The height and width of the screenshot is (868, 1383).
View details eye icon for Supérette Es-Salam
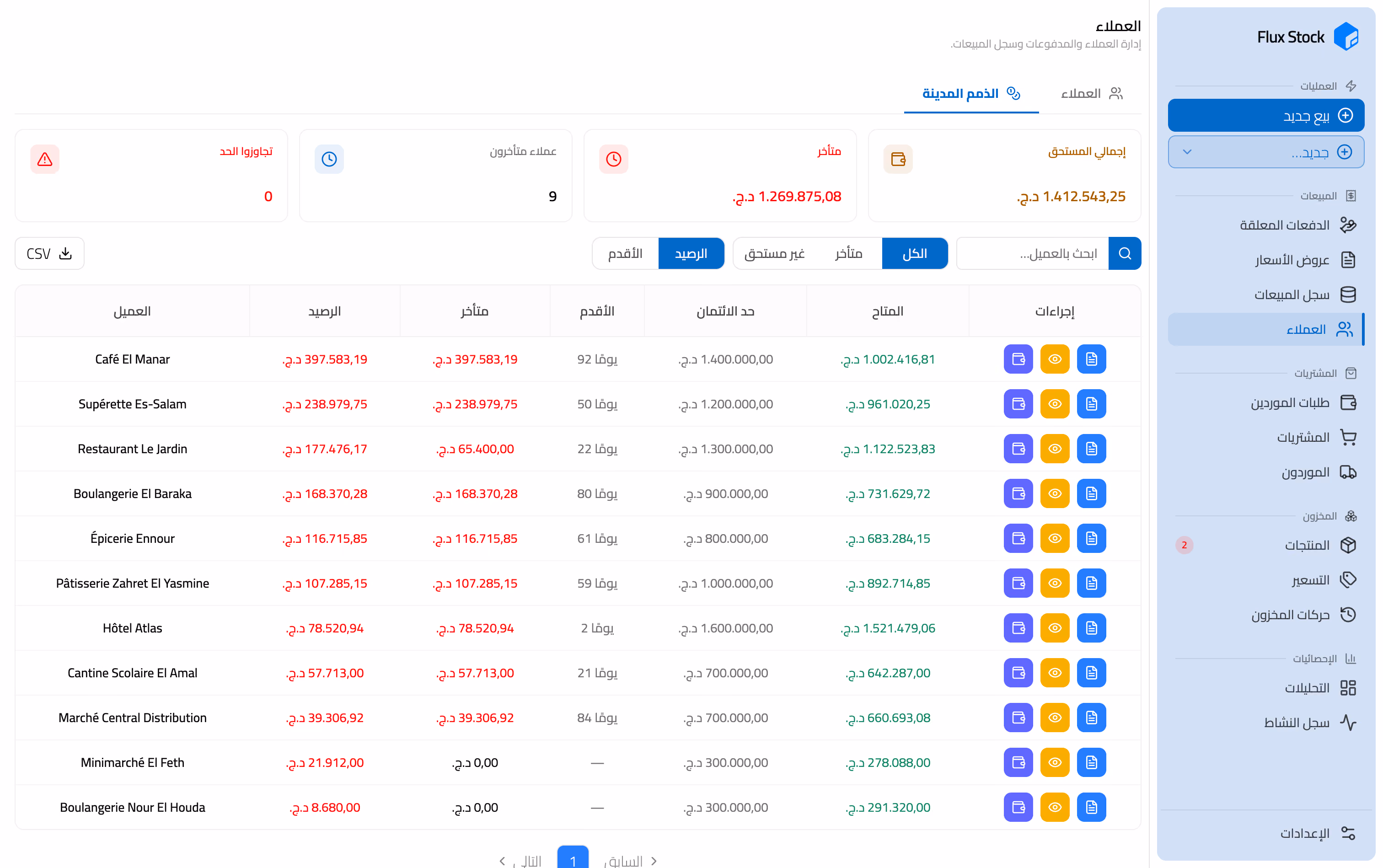[1055, 404]
